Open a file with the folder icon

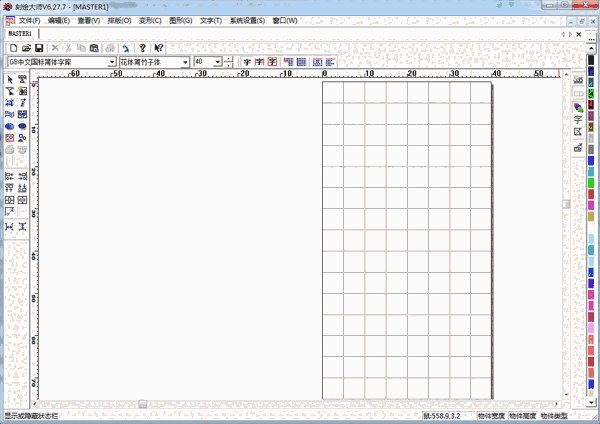(x=26, y=48)
